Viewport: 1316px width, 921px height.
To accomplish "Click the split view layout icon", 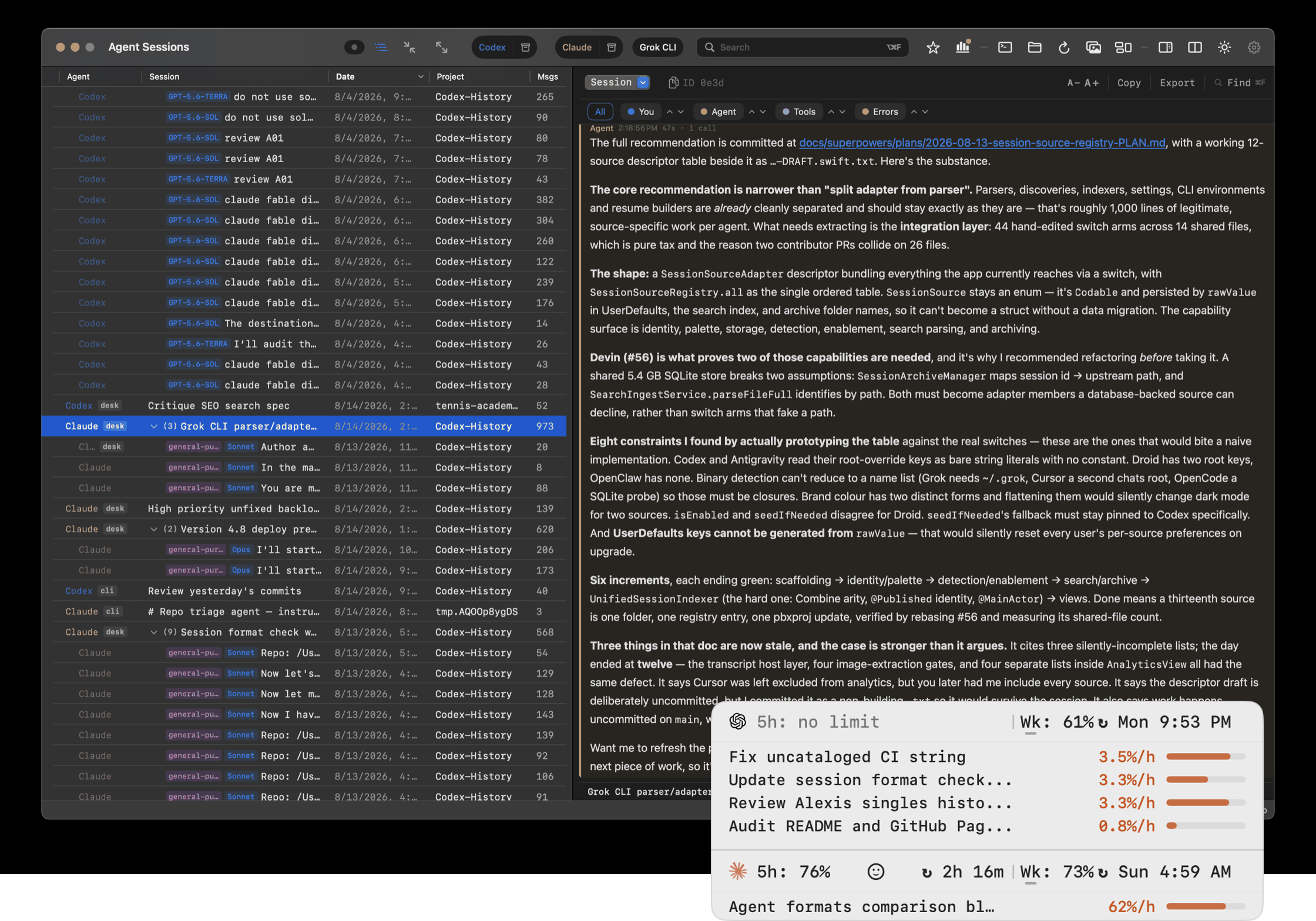I will pyautogui.click(x=1195, y=47).
